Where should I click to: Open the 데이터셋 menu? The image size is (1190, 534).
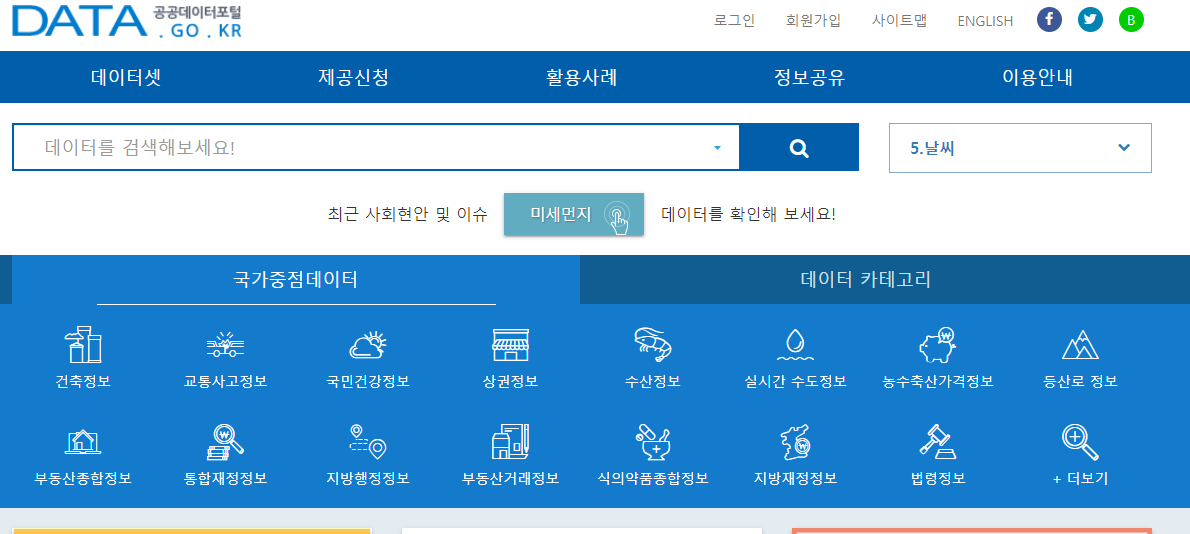[126, 77]
